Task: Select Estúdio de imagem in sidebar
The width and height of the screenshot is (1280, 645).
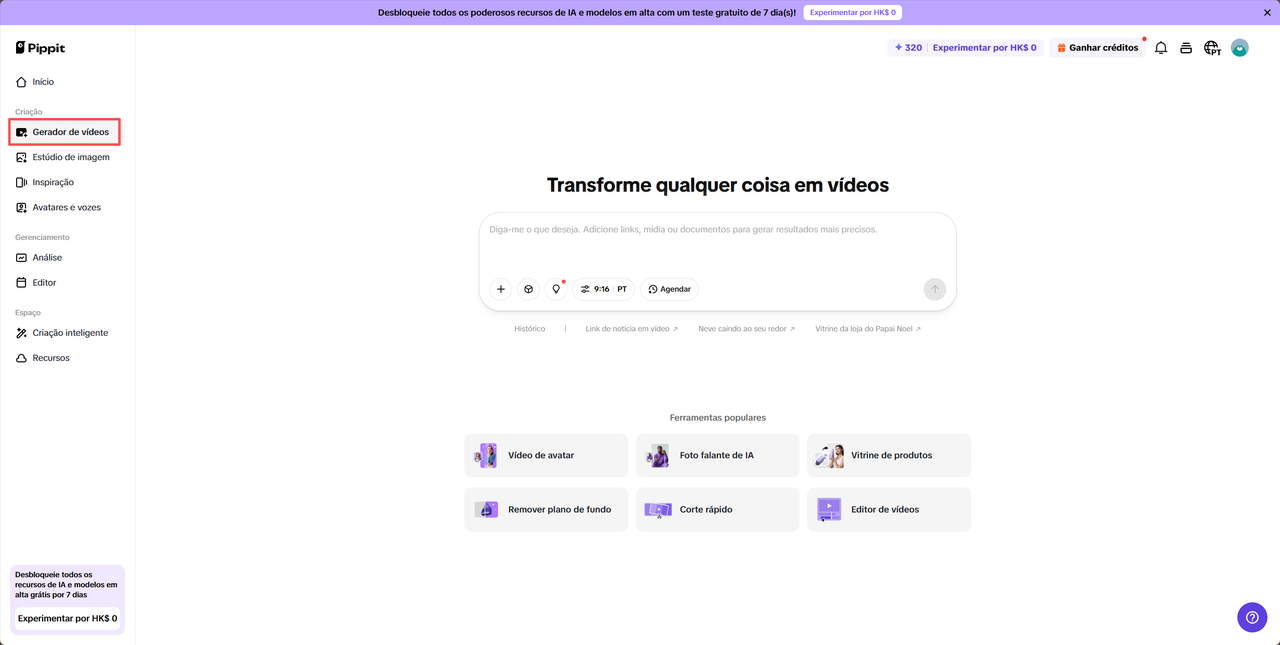Action: tap(70, 156)
